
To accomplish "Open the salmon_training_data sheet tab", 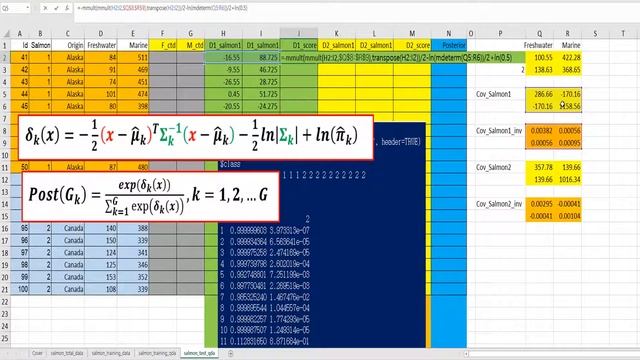I will tap(111, 353).
